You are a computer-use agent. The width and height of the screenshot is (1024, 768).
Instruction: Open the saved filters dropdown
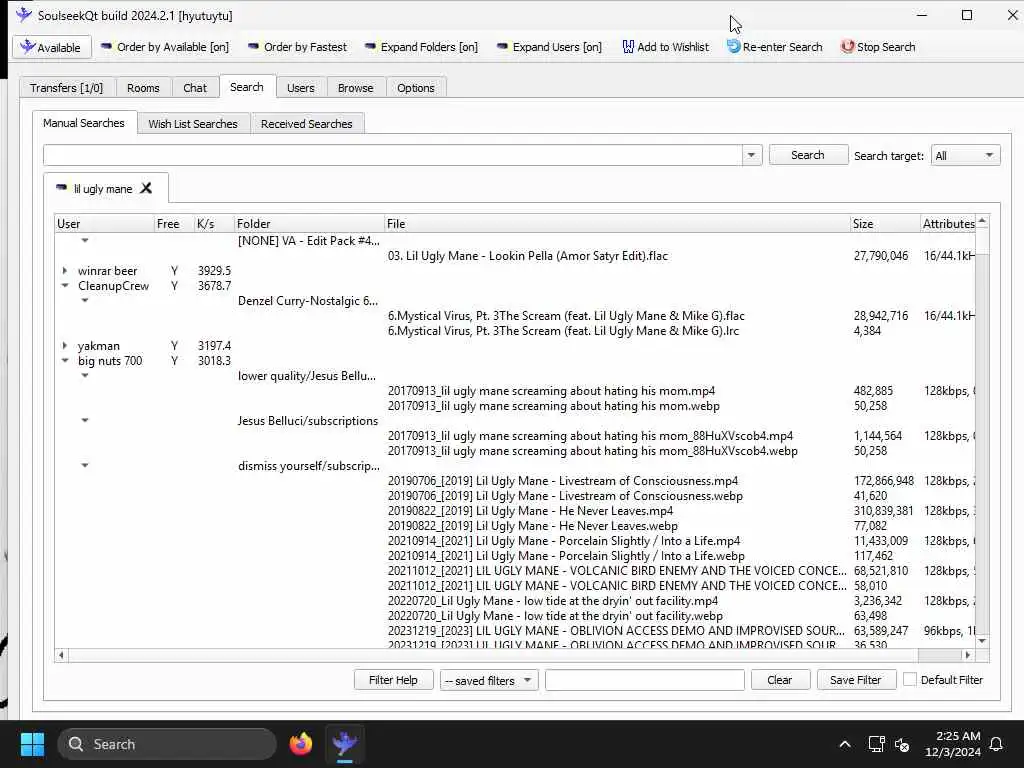pos(489,680)
